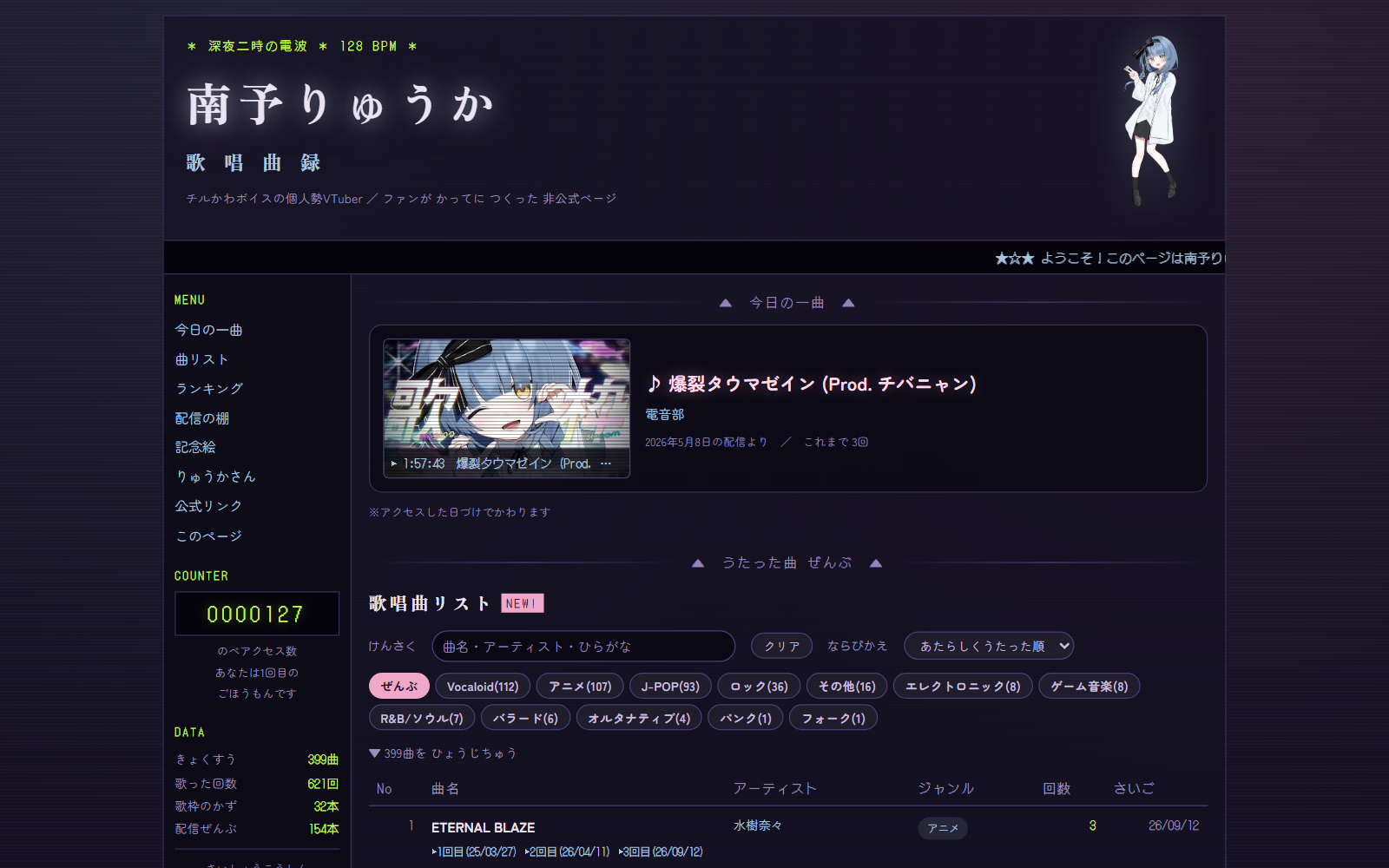Click the さいご column header
This screenshot has width=1389, height=868.
click(1134, 788)
